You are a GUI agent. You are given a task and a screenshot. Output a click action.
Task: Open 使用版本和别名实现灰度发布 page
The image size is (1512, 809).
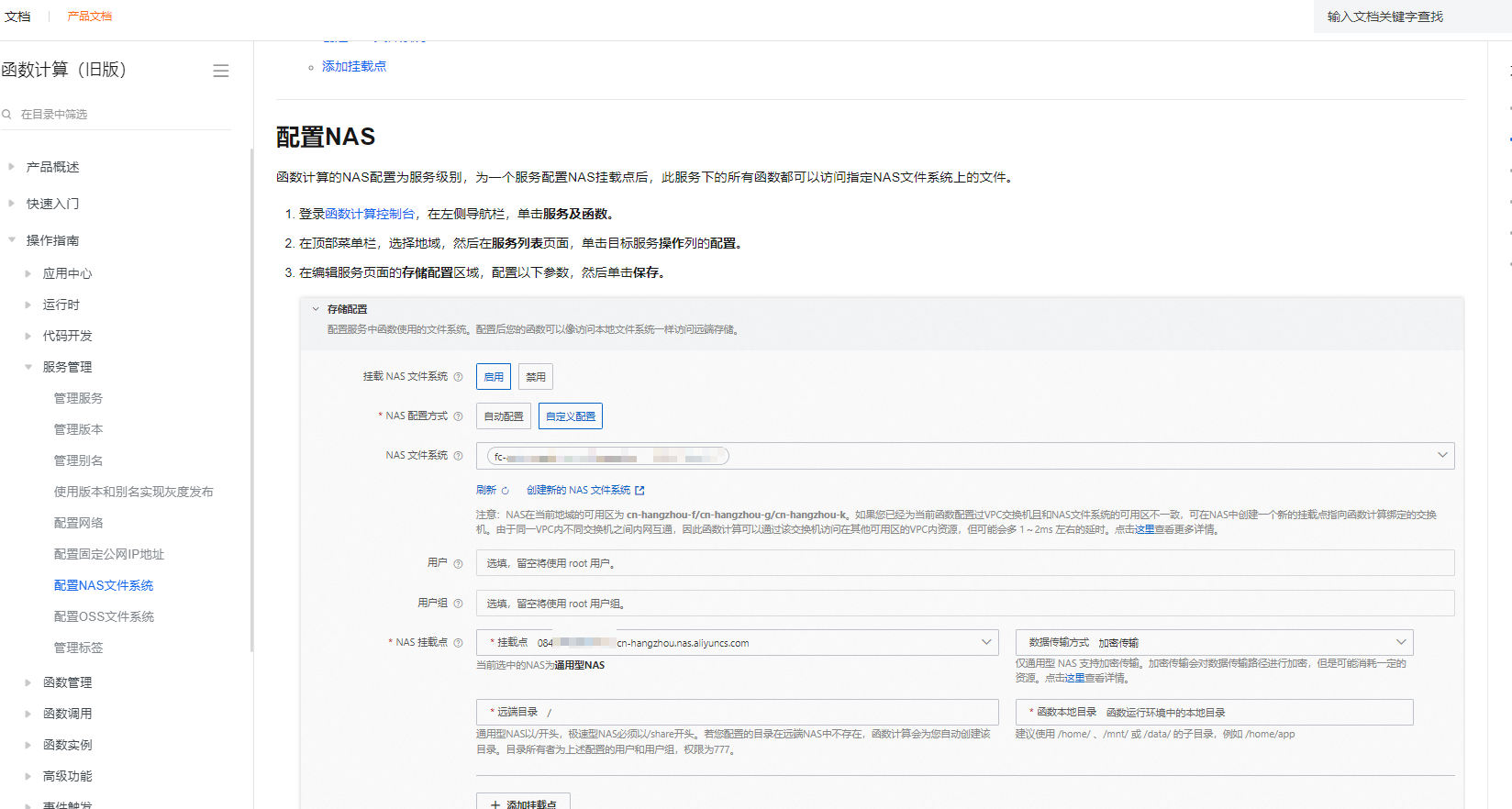pyautogui.click(x=133, y=492)
